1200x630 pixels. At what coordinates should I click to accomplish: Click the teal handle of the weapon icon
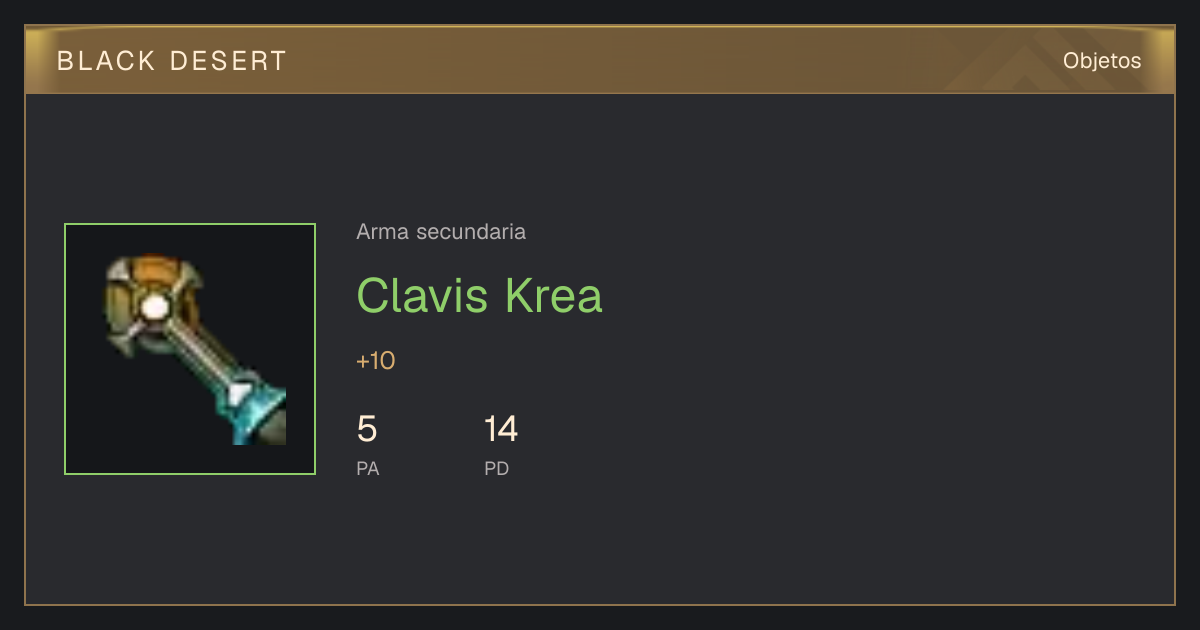point(250,409)
